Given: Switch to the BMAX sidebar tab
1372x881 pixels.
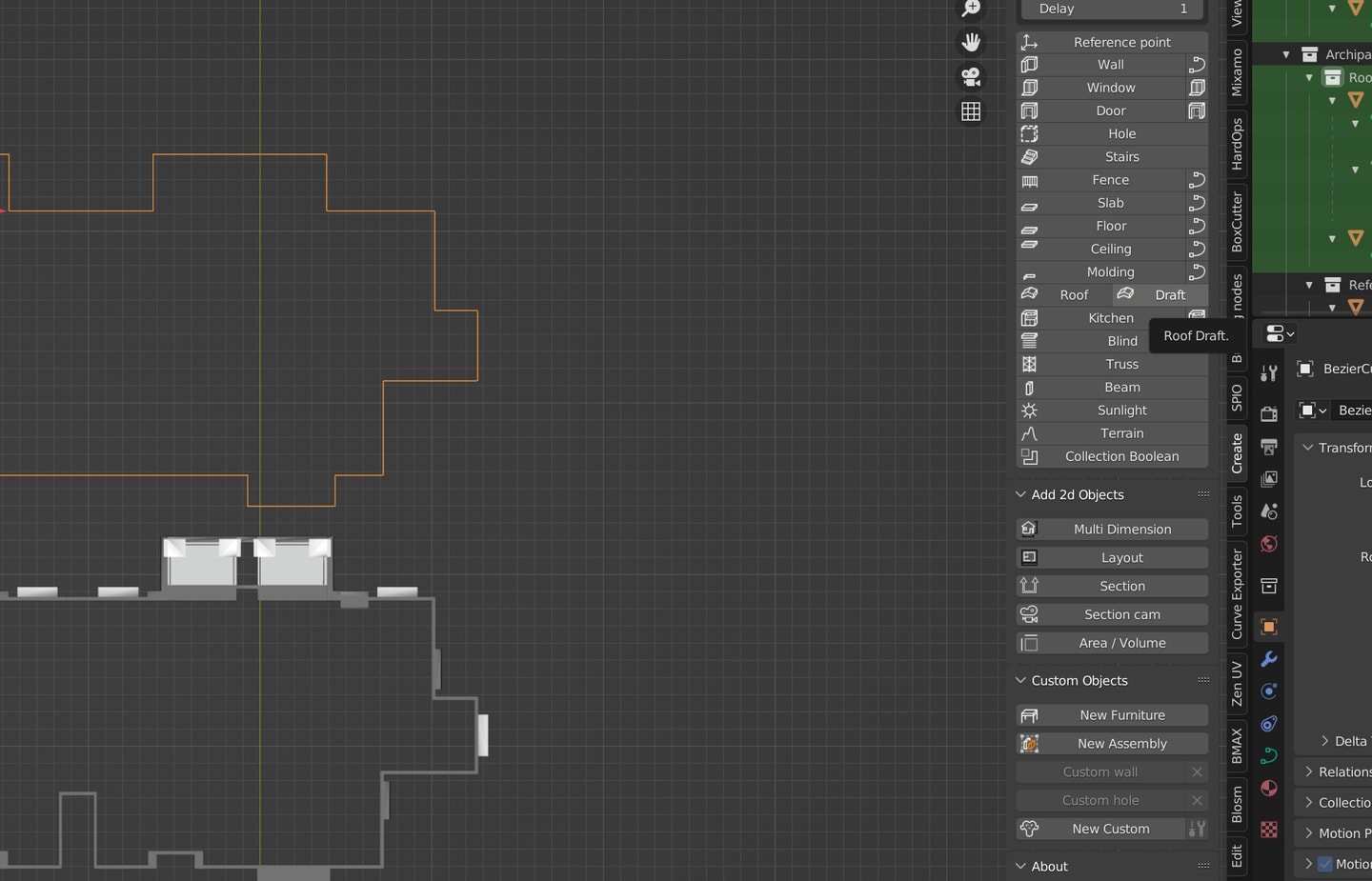Looking at the screenshot, I should (x=1237, y=746).
